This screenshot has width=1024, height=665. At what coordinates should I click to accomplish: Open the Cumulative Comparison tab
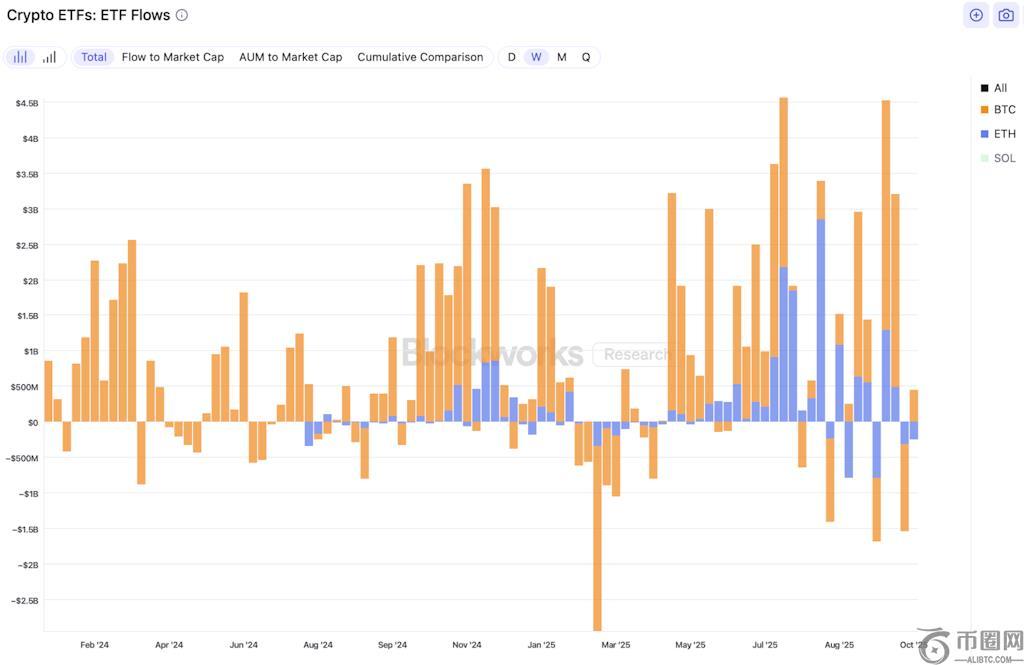coord(420,57)
